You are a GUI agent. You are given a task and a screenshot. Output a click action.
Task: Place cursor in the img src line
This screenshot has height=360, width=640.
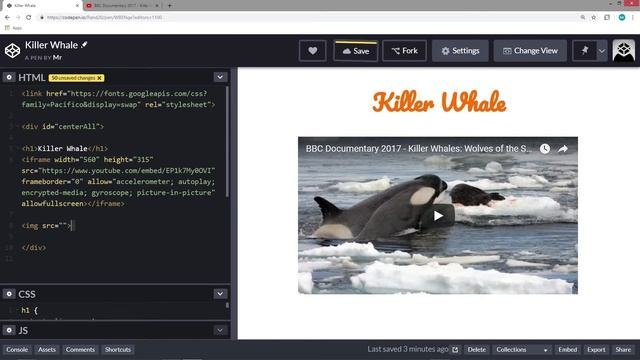[46, 225]
